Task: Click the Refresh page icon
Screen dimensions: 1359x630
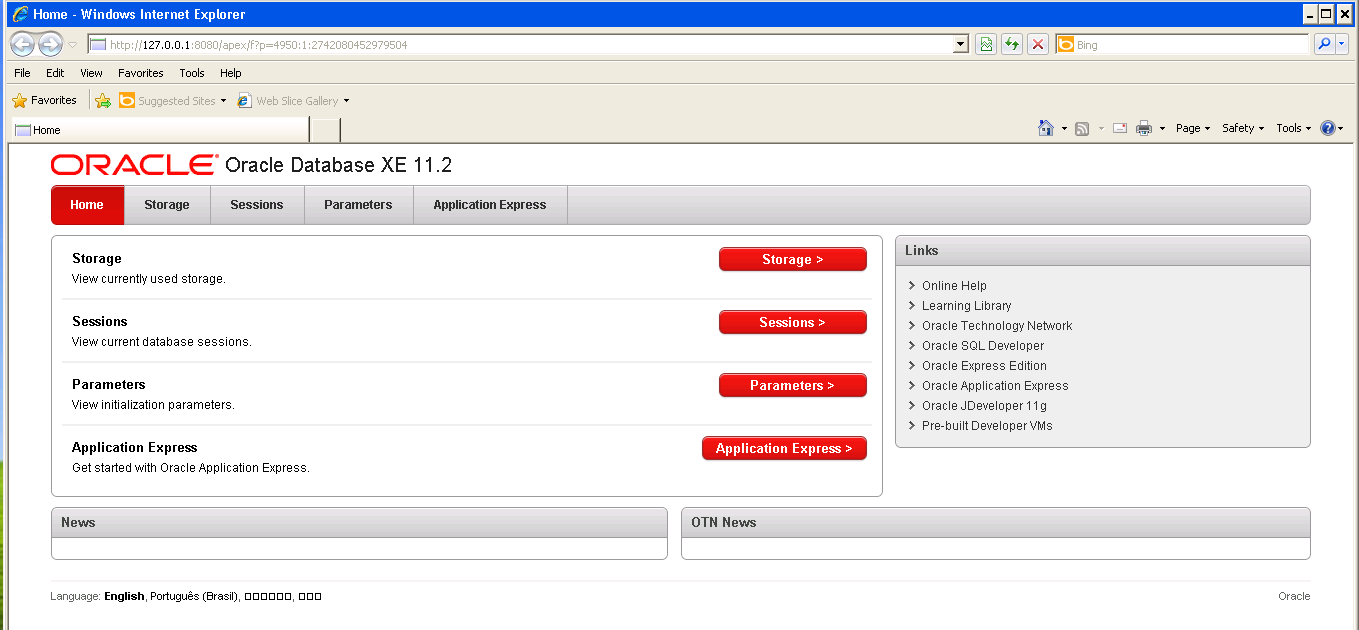Action: point(1012,44)
